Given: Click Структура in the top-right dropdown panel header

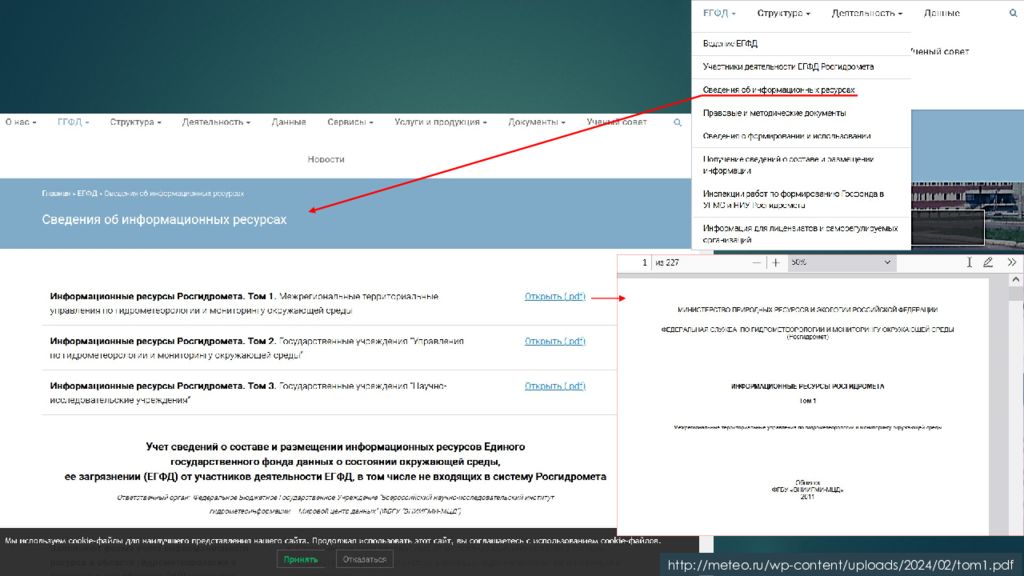Looking at the screenshot, I should point(784,13).
